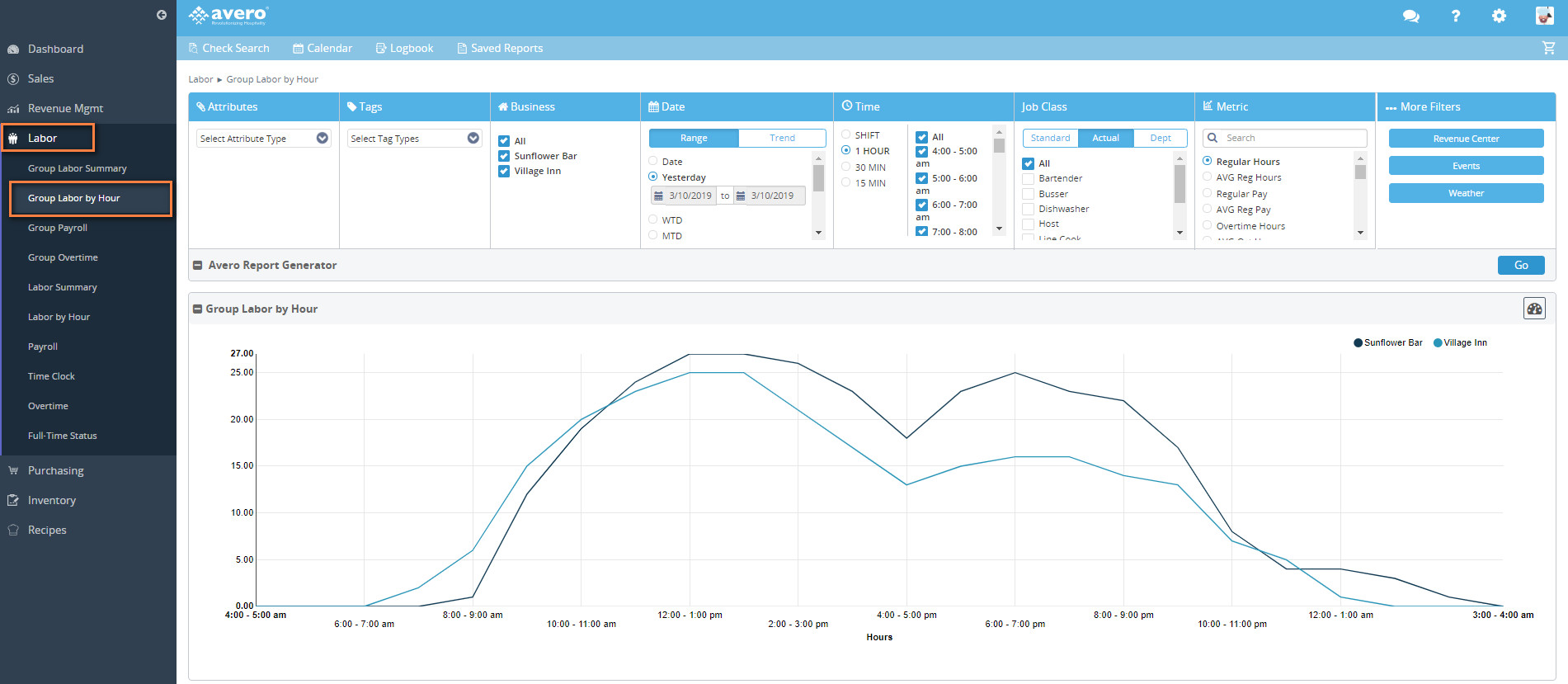This screenshot has width=1568, height=684.
Task: Open the chat messages icon
Action: 1410,16
